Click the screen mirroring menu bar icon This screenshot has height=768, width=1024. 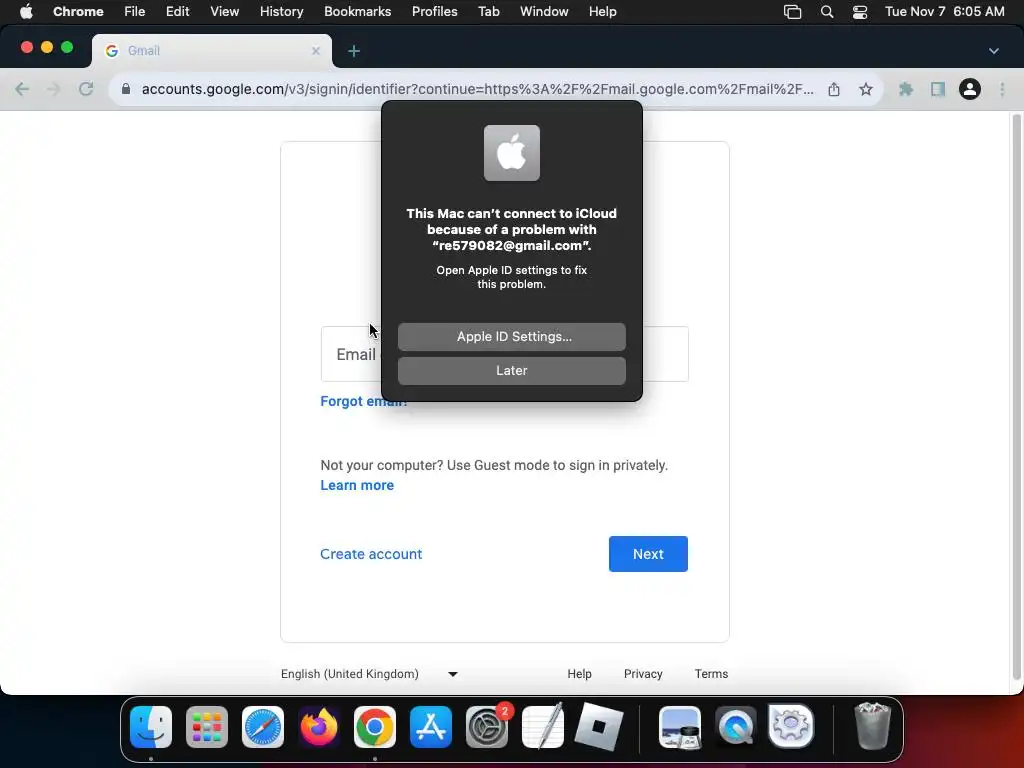792,12
